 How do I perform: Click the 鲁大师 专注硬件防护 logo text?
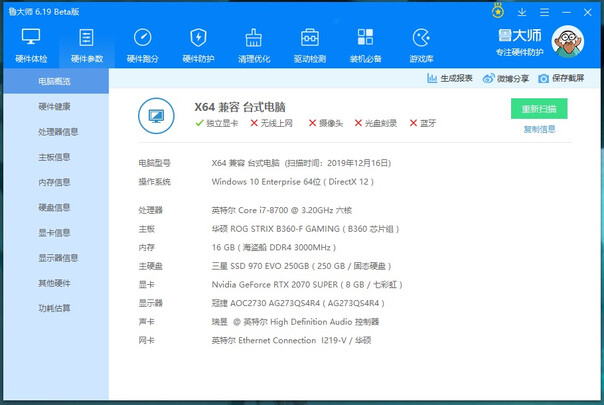point(520,42)
